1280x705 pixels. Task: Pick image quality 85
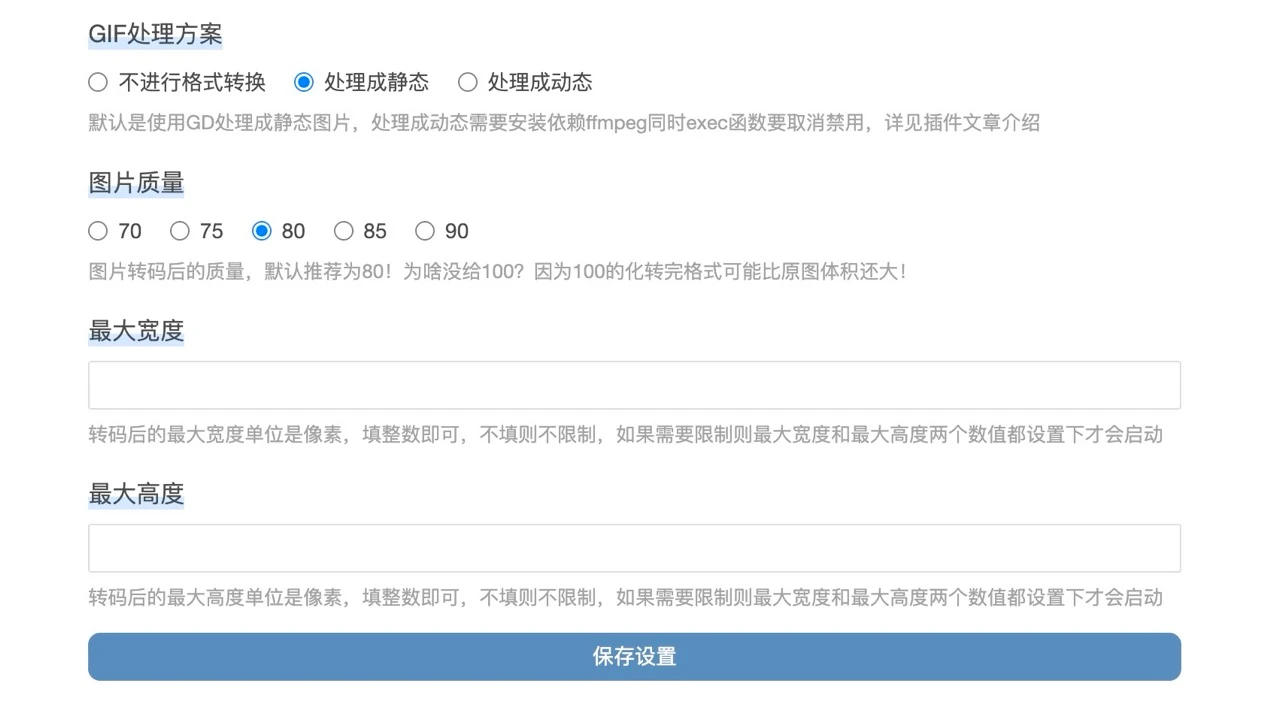pos(344,231)
